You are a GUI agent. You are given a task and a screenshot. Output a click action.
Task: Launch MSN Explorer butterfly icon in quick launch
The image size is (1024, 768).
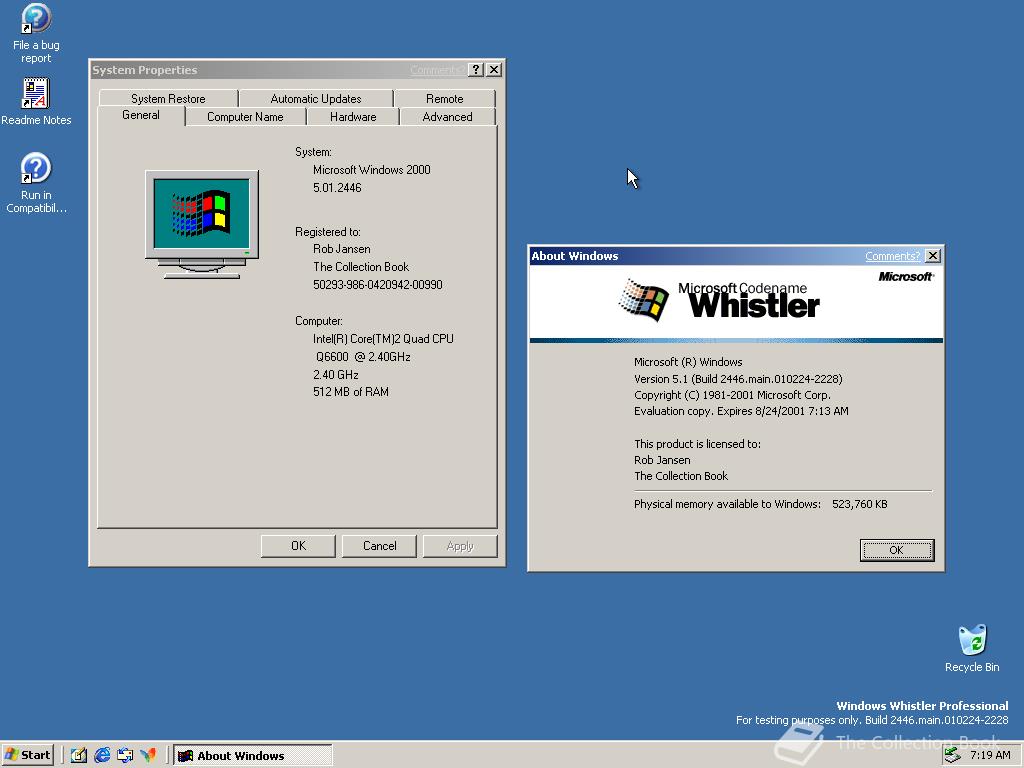(x=149, y=755)
